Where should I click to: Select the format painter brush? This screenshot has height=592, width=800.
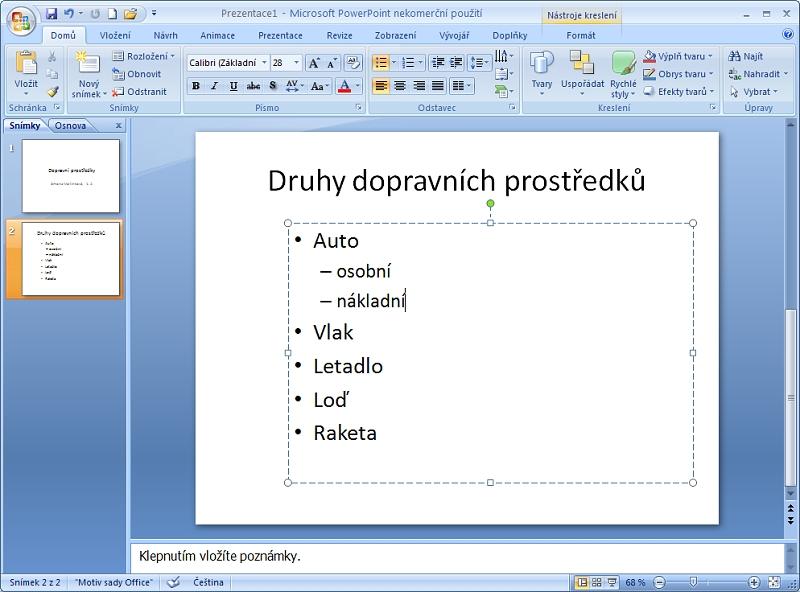coord(52,92)
